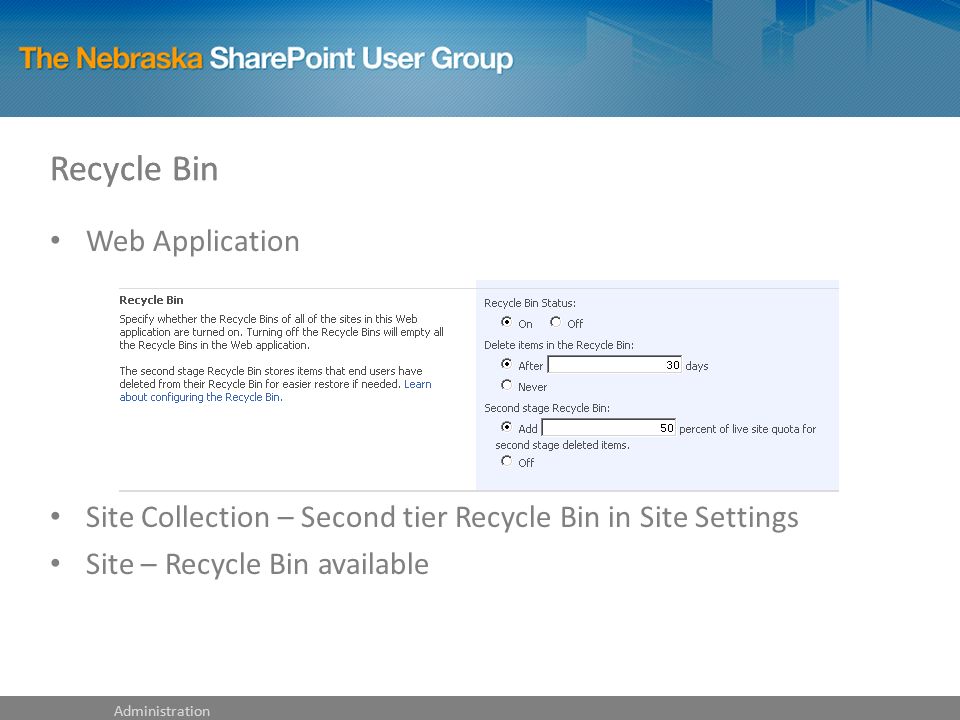Turn Off second stage Recycle Bin
Screen dimensions: 960x720
[x=506, y=460]
